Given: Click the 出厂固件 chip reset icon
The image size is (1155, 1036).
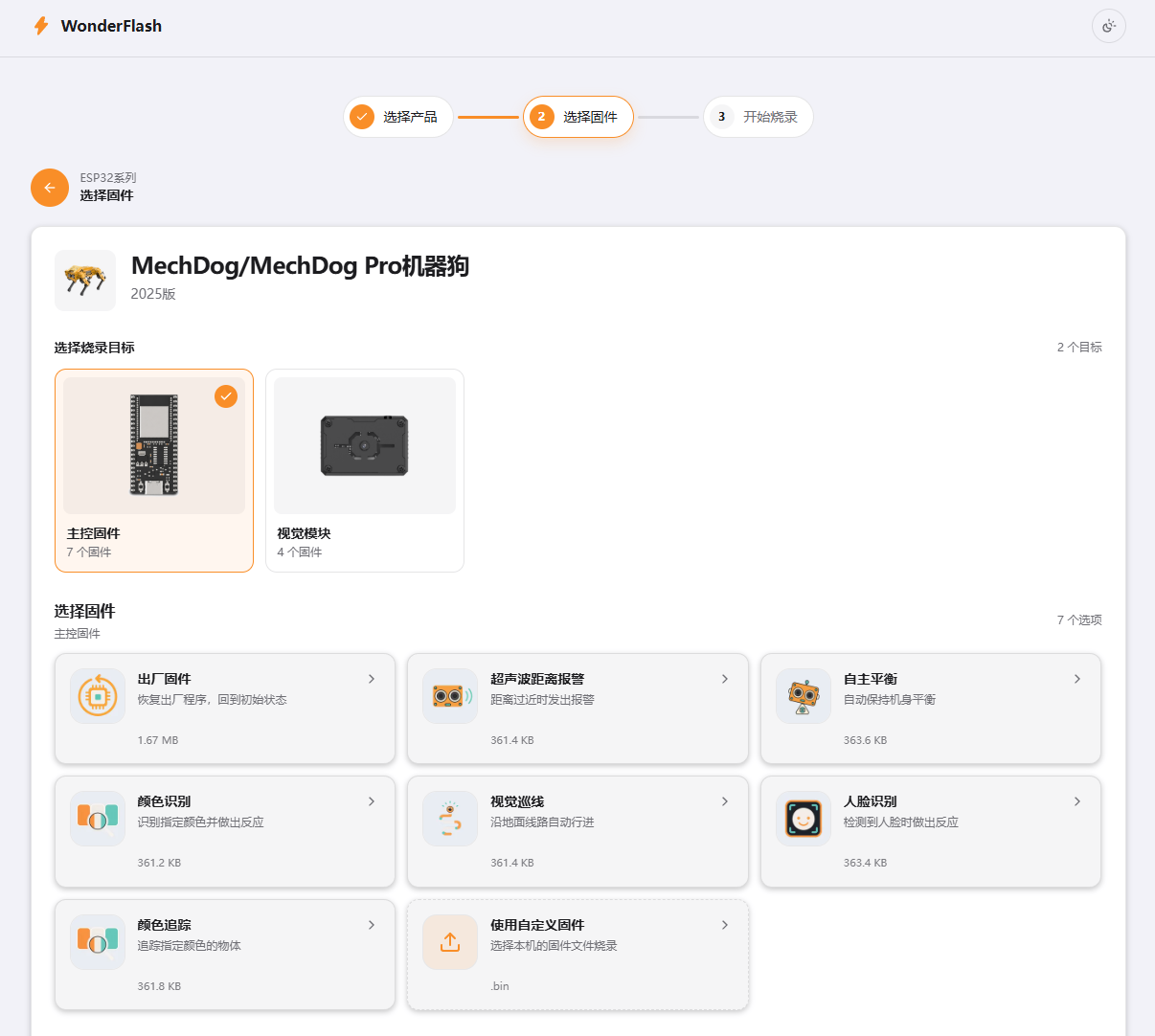Looking at the screenshot, I should [98, 696].
